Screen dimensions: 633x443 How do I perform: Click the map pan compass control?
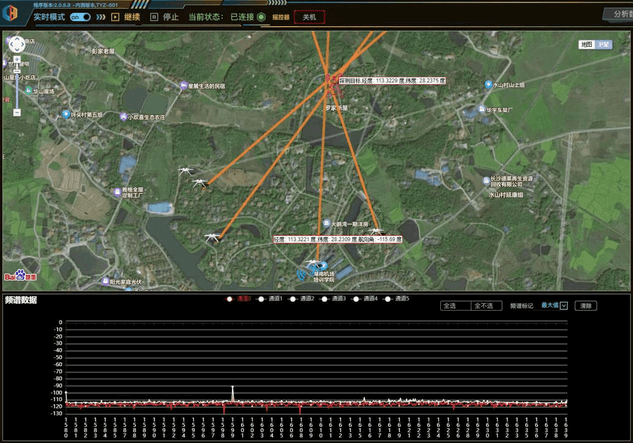click(x=17, y=45)
